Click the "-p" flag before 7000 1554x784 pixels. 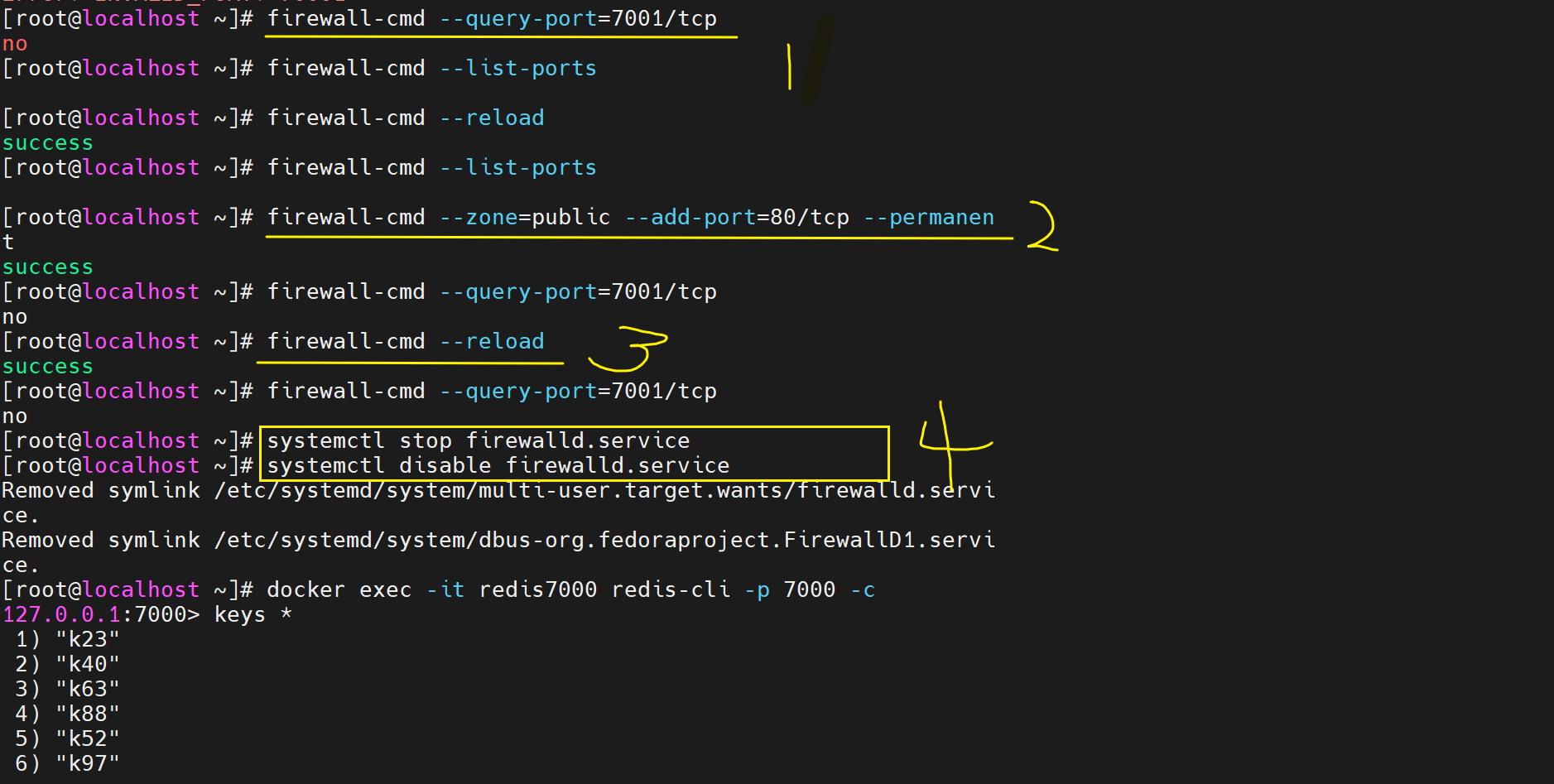coord(757,590)
